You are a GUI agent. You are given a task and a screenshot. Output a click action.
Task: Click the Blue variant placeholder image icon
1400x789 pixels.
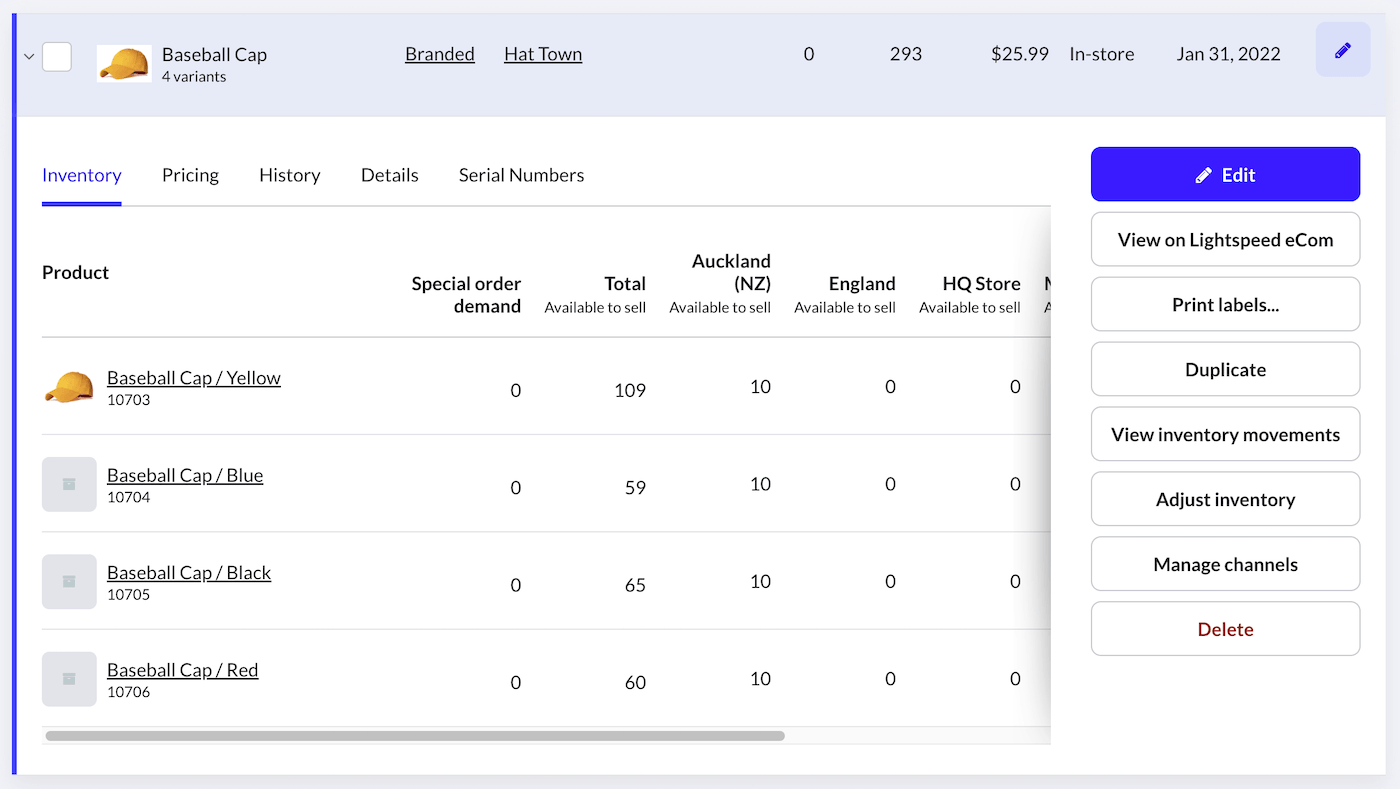69,484
